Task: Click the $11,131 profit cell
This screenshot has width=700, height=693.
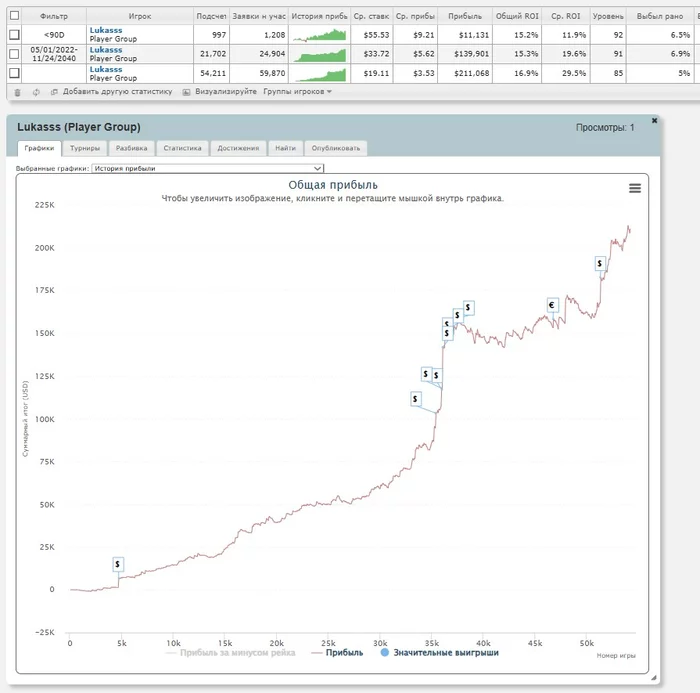Action: [465, 34]
